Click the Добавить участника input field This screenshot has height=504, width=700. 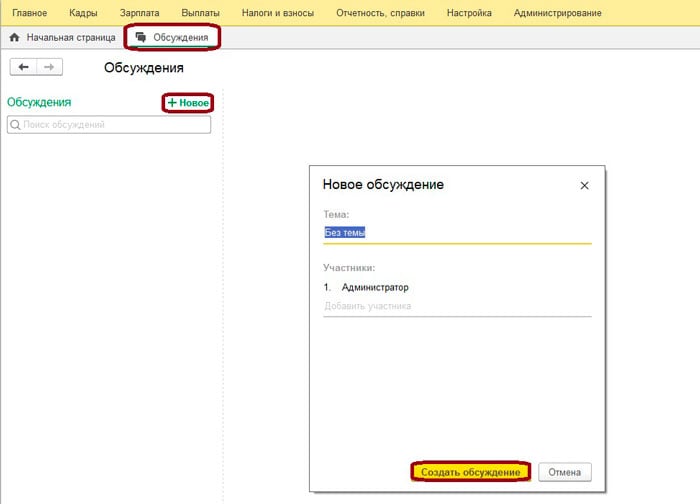pyautogui.click(x=456, y=306)
